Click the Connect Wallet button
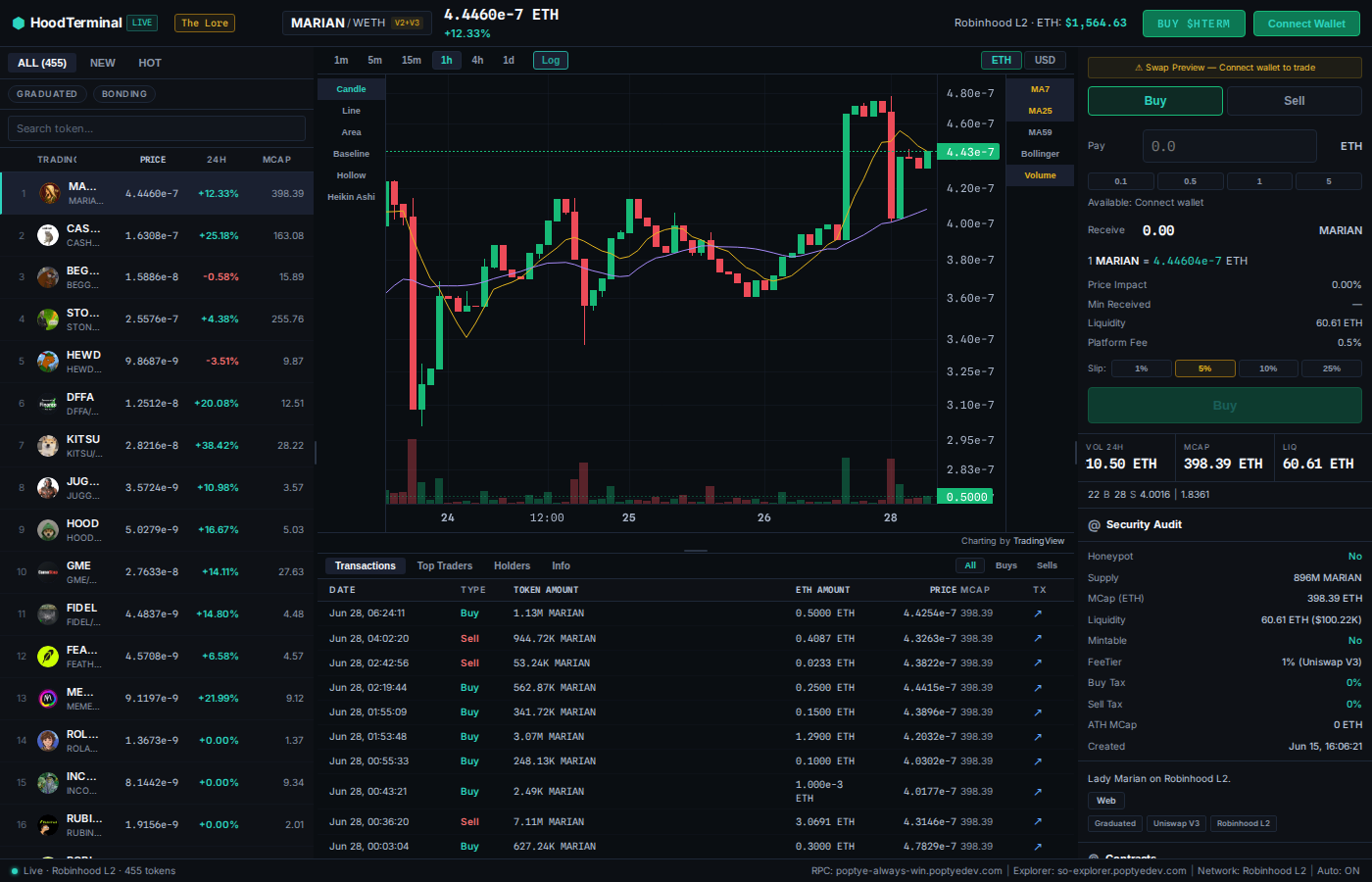This screenshot has width=1372, height=882. pyautogui.click(x=1306, y=24)
